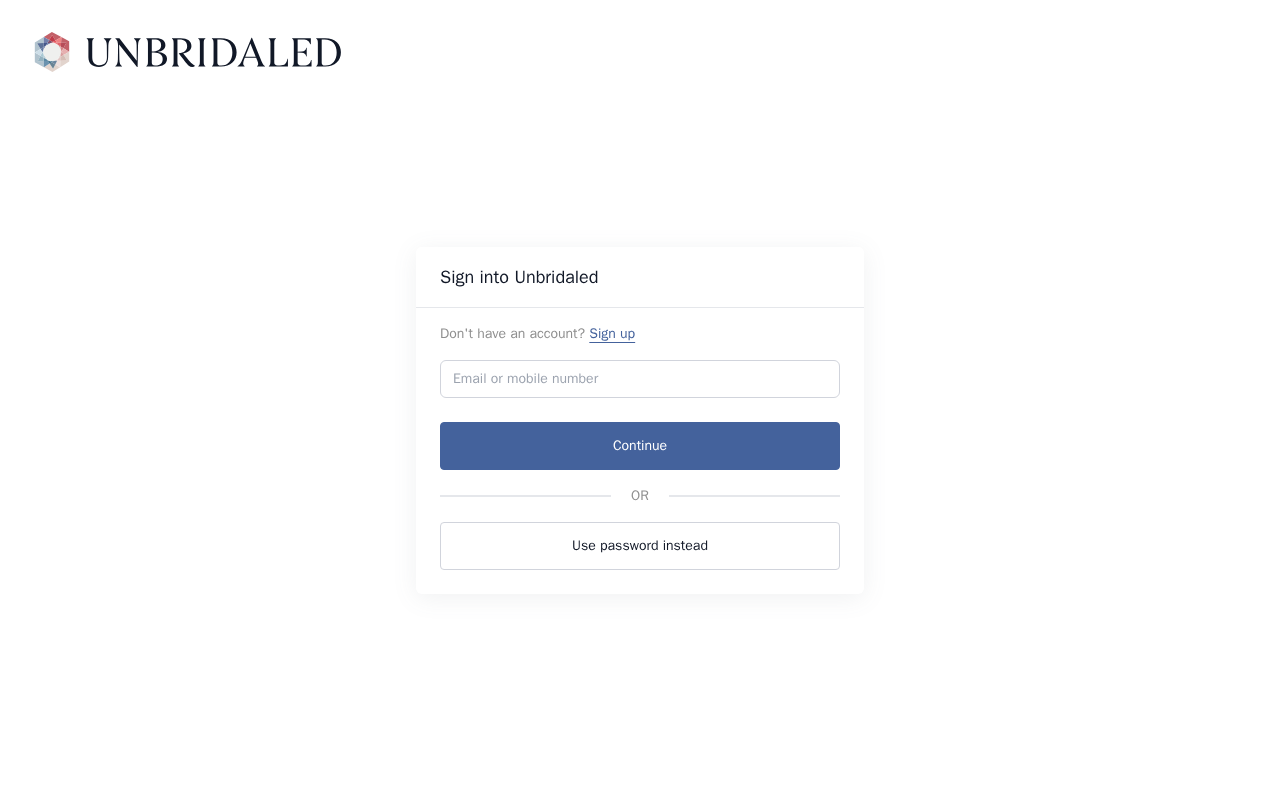Click the multicolored hexagon brand mark

tap(52, 52)
